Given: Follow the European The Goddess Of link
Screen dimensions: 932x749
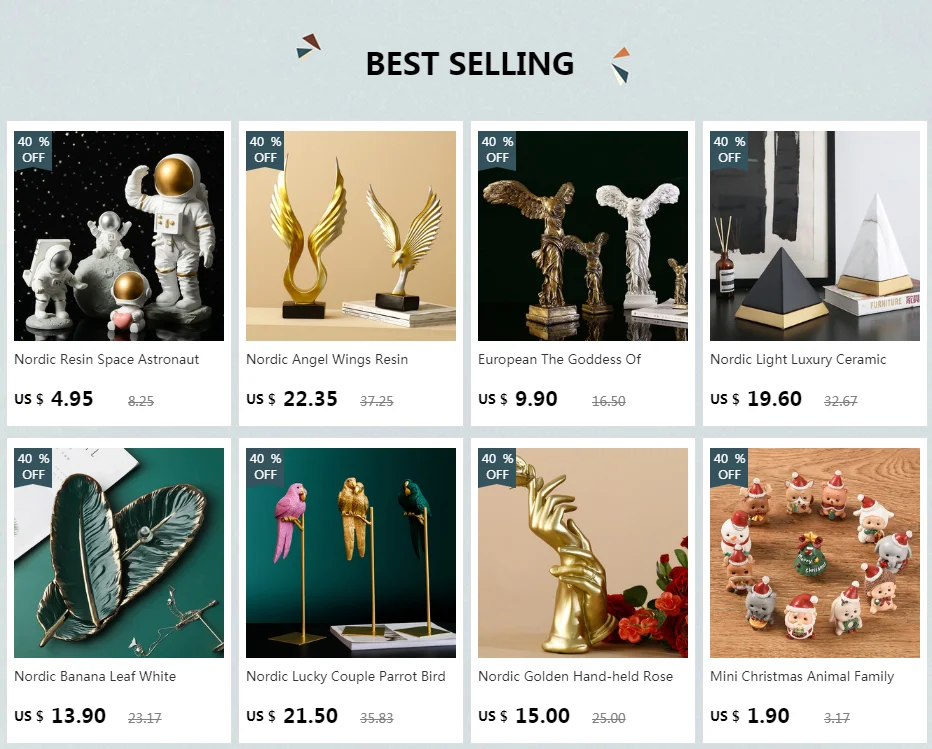Looking at the screenshot, I should pos(559,360).
